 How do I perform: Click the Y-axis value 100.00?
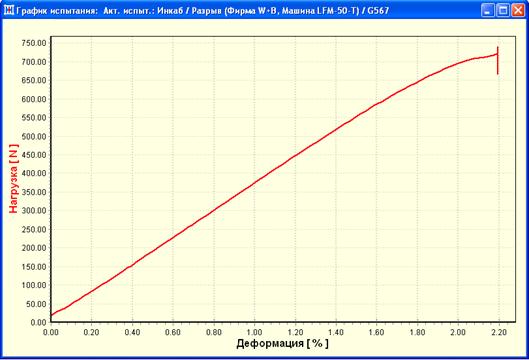coord(34,285)
